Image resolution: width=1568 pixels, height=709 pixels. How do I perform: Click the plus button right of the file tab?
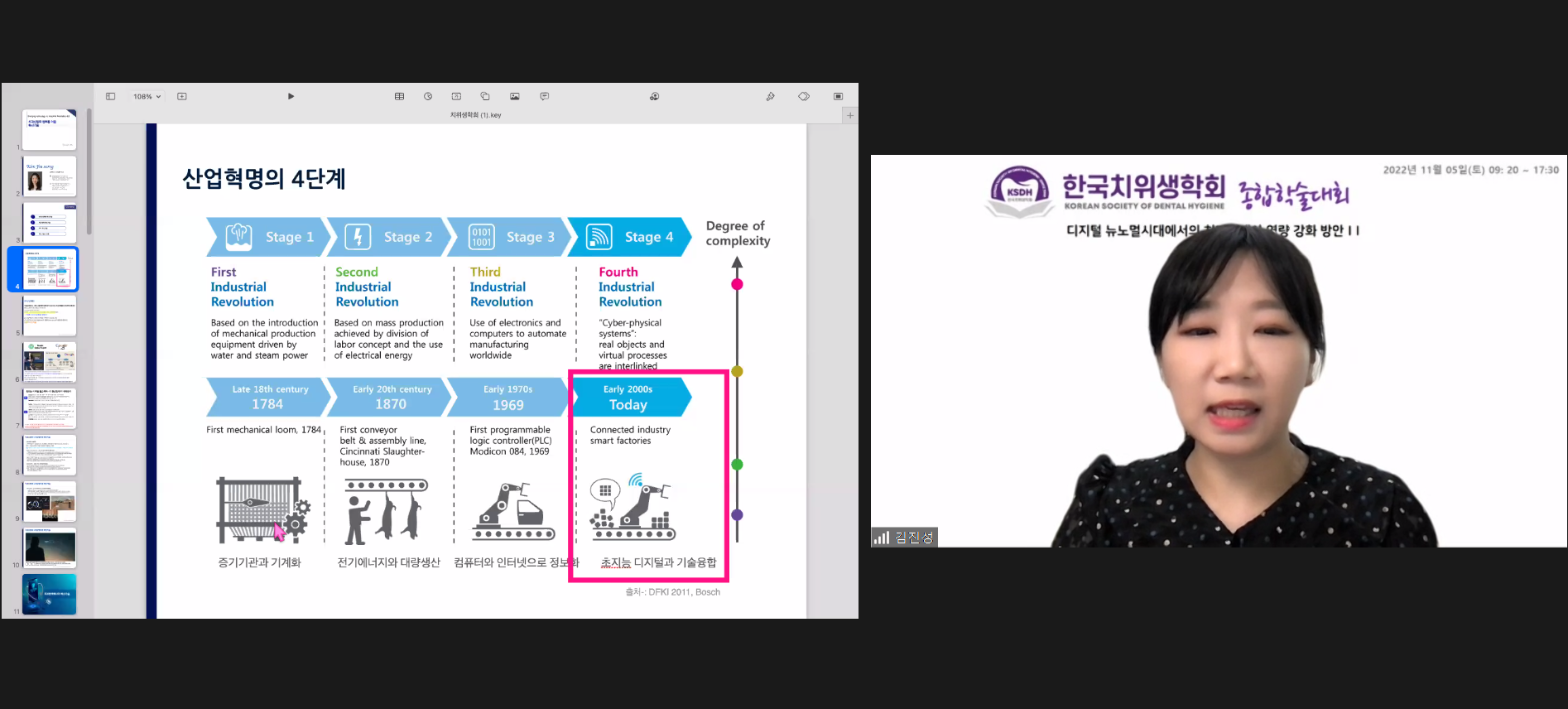click(849, 116)
